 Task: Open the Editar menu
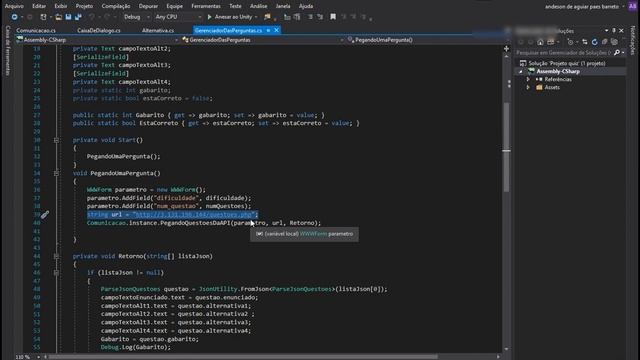[39, 6]
